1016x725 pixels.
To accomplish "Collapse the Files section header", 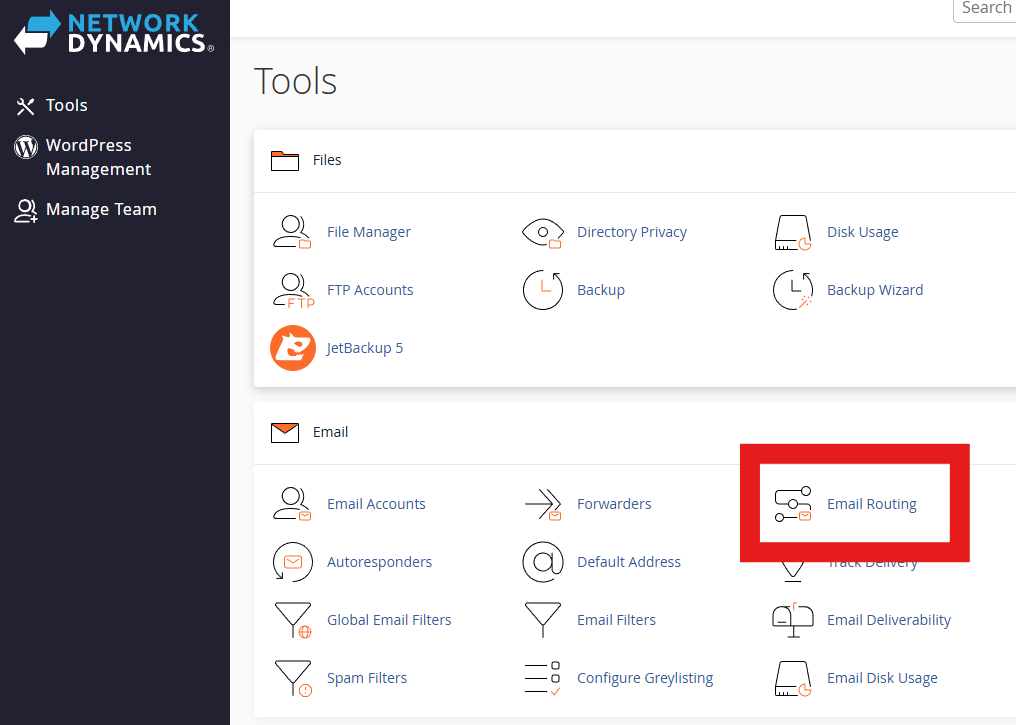I will point(327,160).
